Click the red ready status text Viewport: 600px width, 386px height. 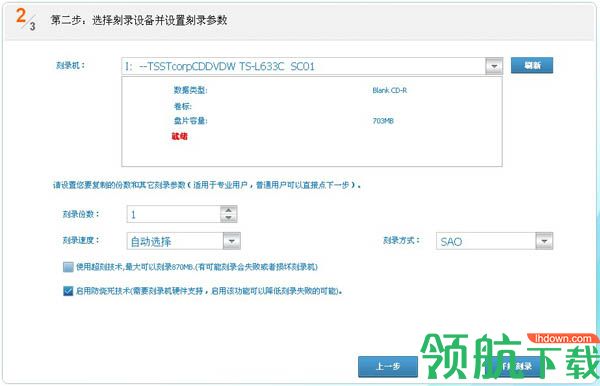tap(179, 136)
